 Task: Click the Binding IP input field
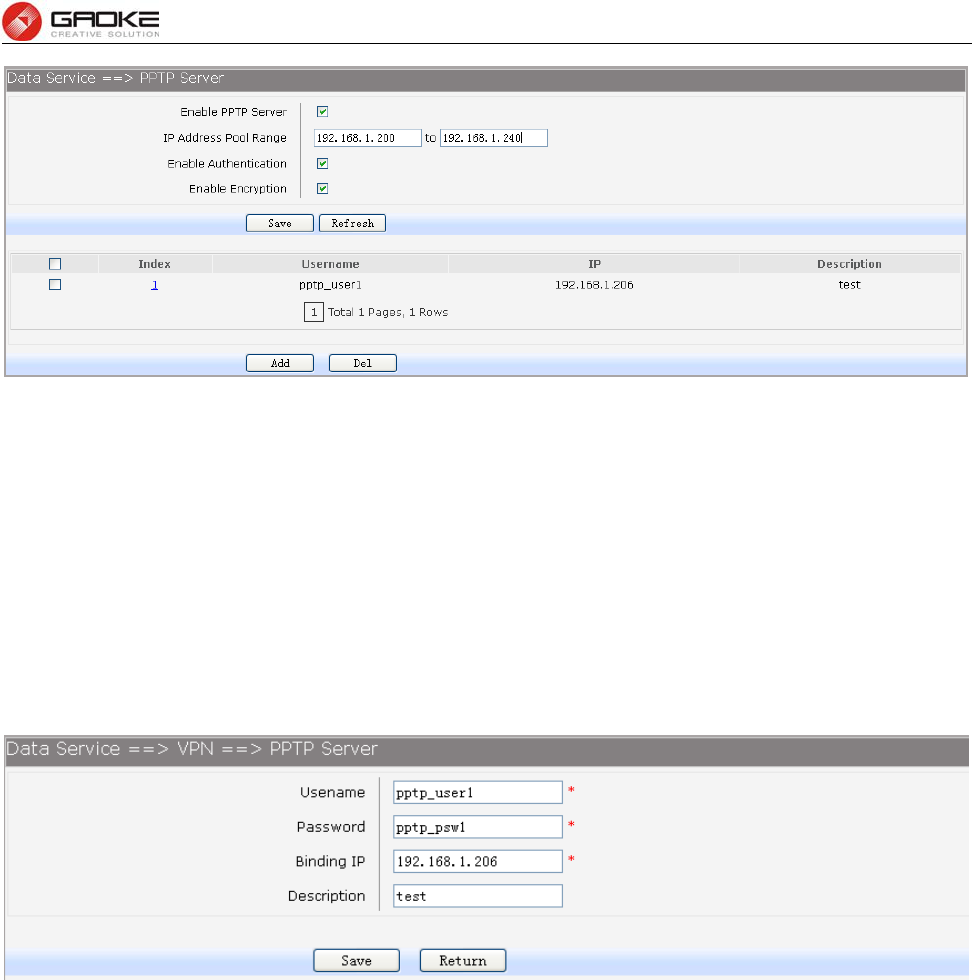click(x=478, y=861)
